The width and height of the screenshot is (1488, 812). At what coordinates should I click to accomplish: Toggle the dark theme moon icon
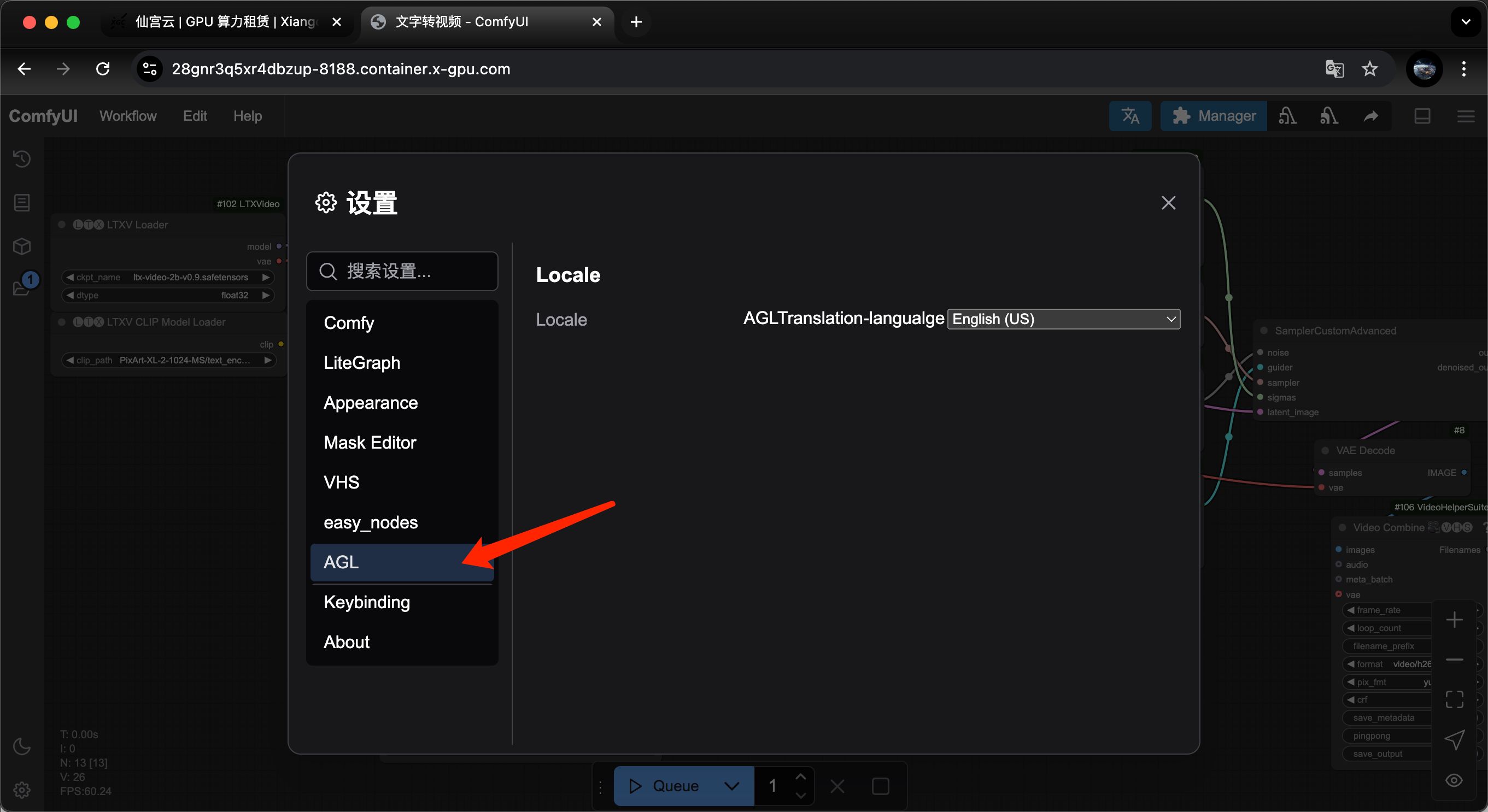click(x=22, y=746)
